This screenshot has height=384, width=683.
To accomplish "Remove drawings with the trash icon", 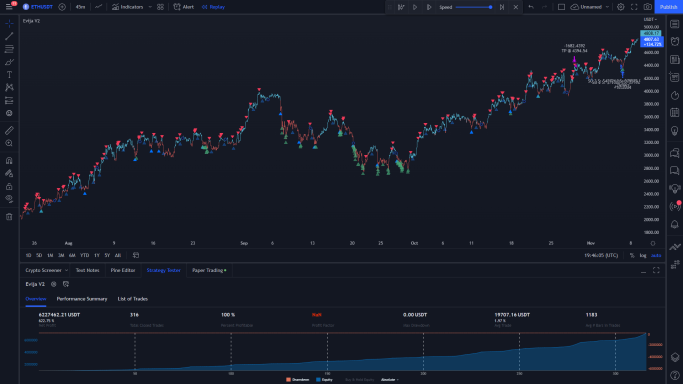I will [x=9, y=217].
